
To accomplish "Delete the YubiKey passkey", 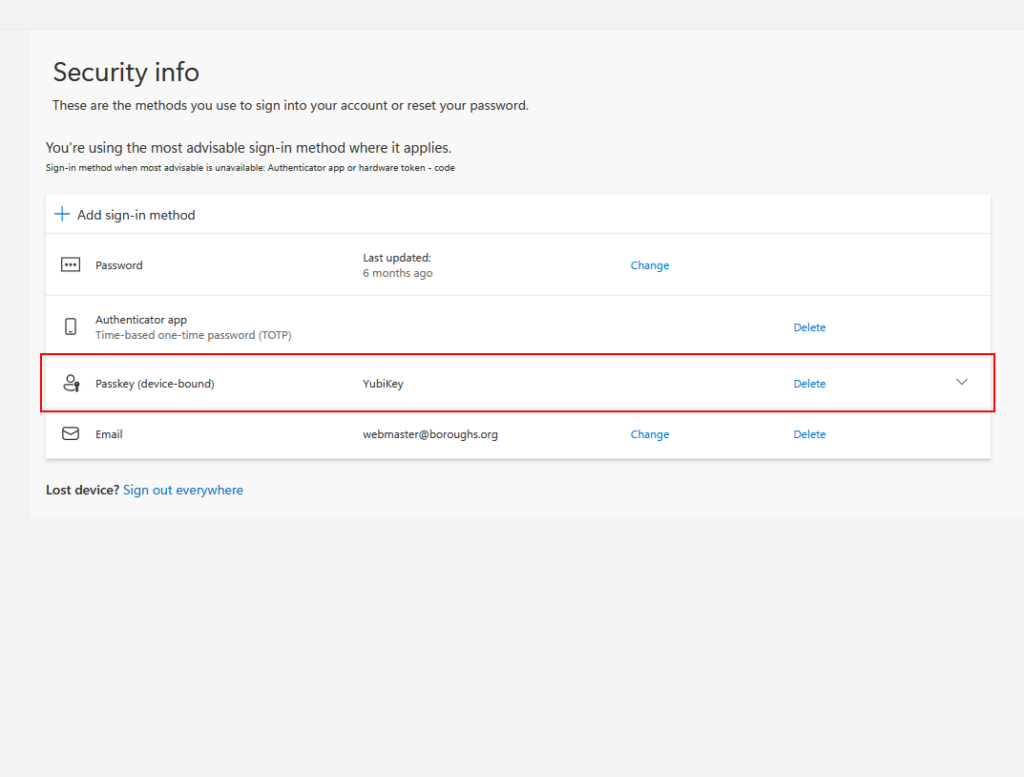I will point(809,383).
